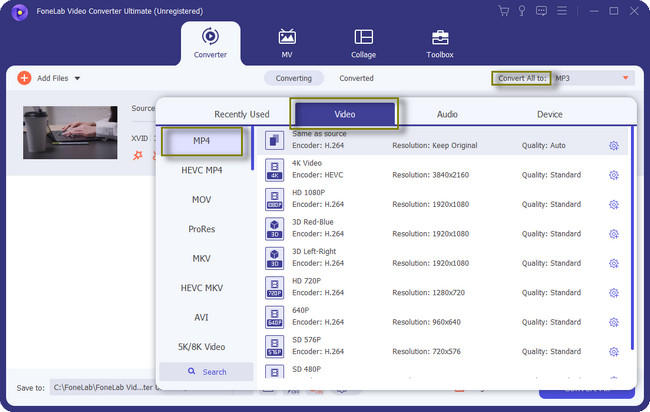Open the Convert All to MP3 dropdown
Screen dimensions: 650x412
click(x=593, y=78)
